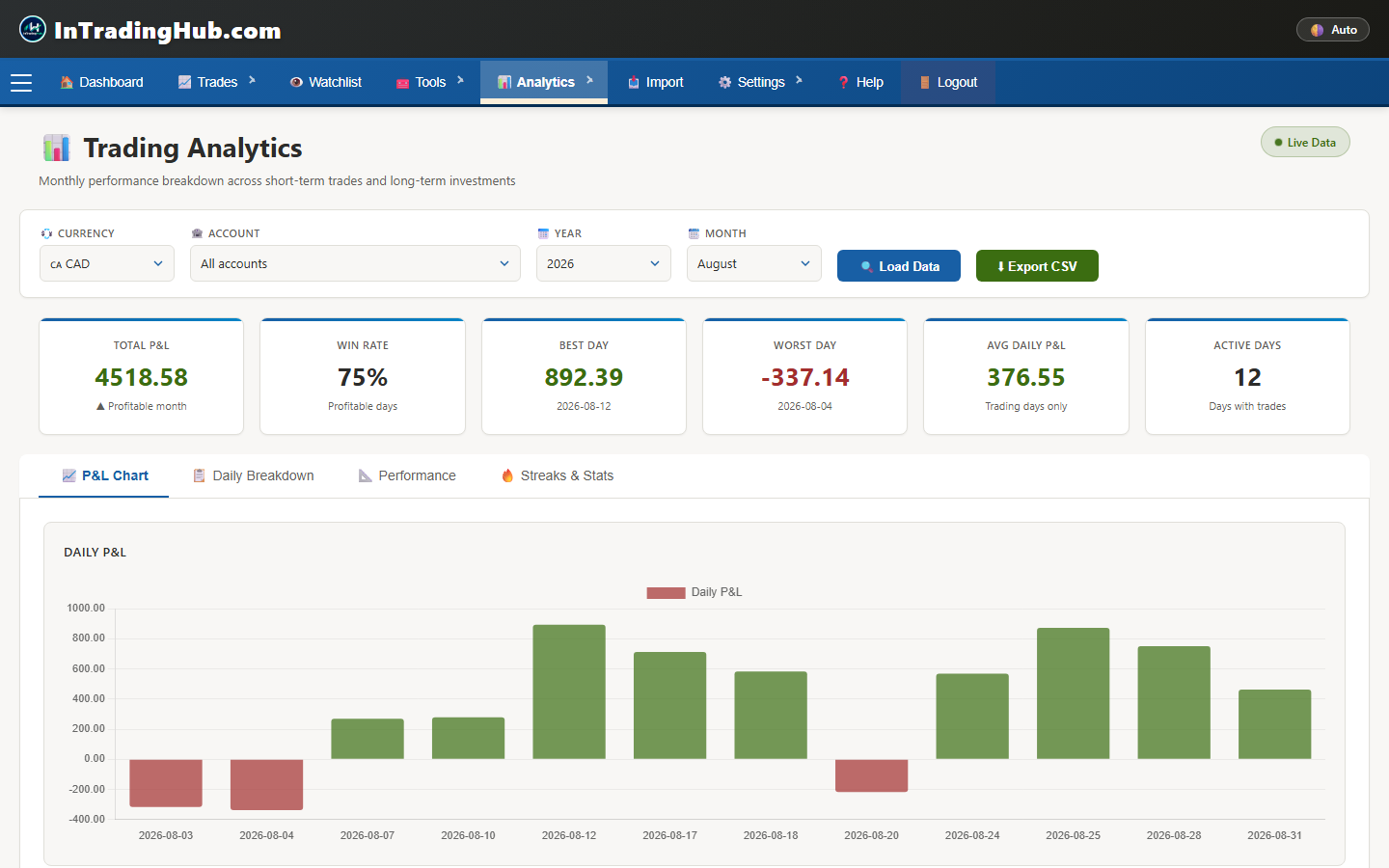Click the InTradingHub.com site title
This screenshot has width=1389, height=868.
[168, 30]
